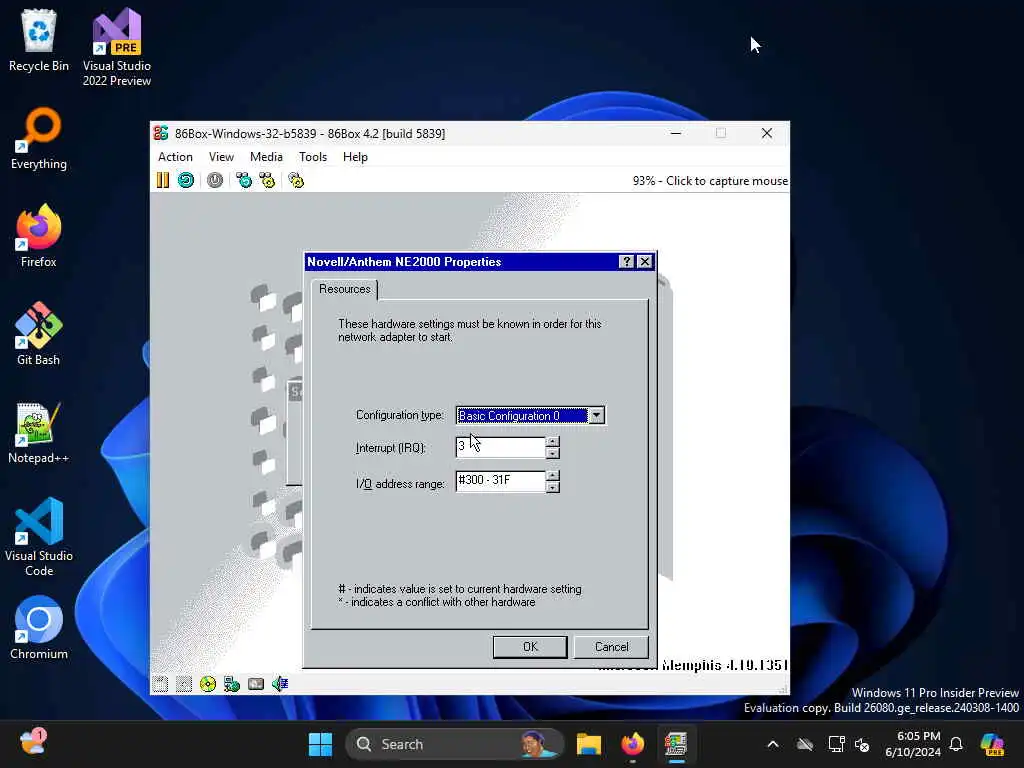Click the gray device icon beside the sound icon
This screenshot has width=1024, height=768.
(256, 684)
